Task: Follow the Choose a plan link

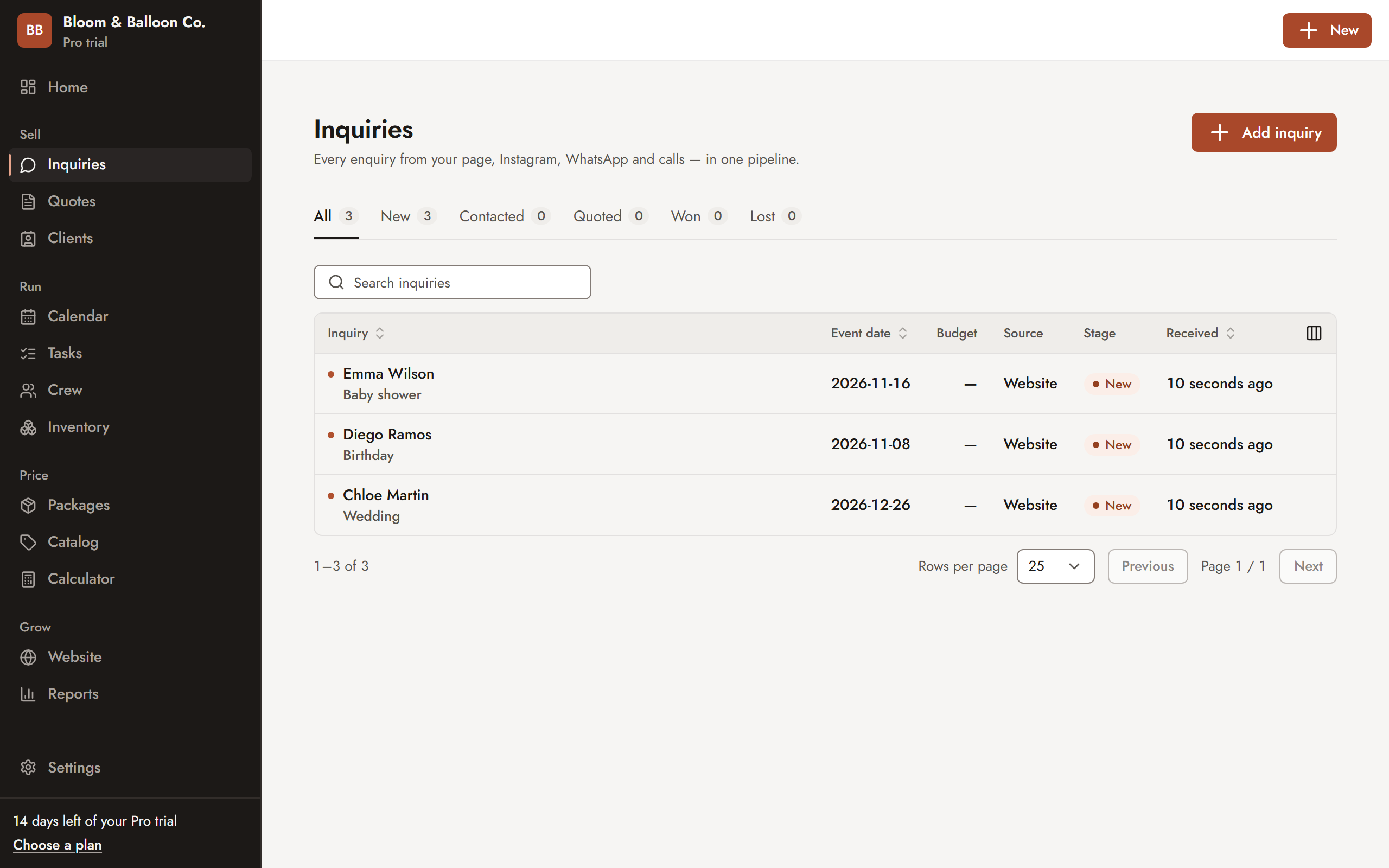Action: pos(58,845)
